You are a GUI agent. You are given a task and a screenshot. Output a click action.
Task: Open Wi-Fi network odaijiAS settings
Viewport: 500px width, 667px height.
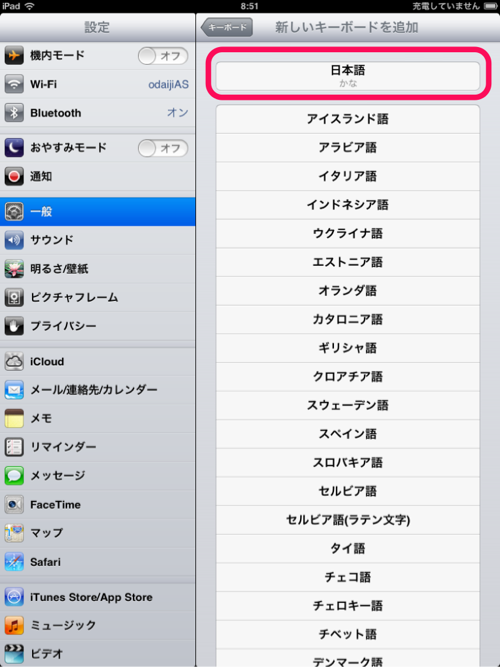coord(98,84)
